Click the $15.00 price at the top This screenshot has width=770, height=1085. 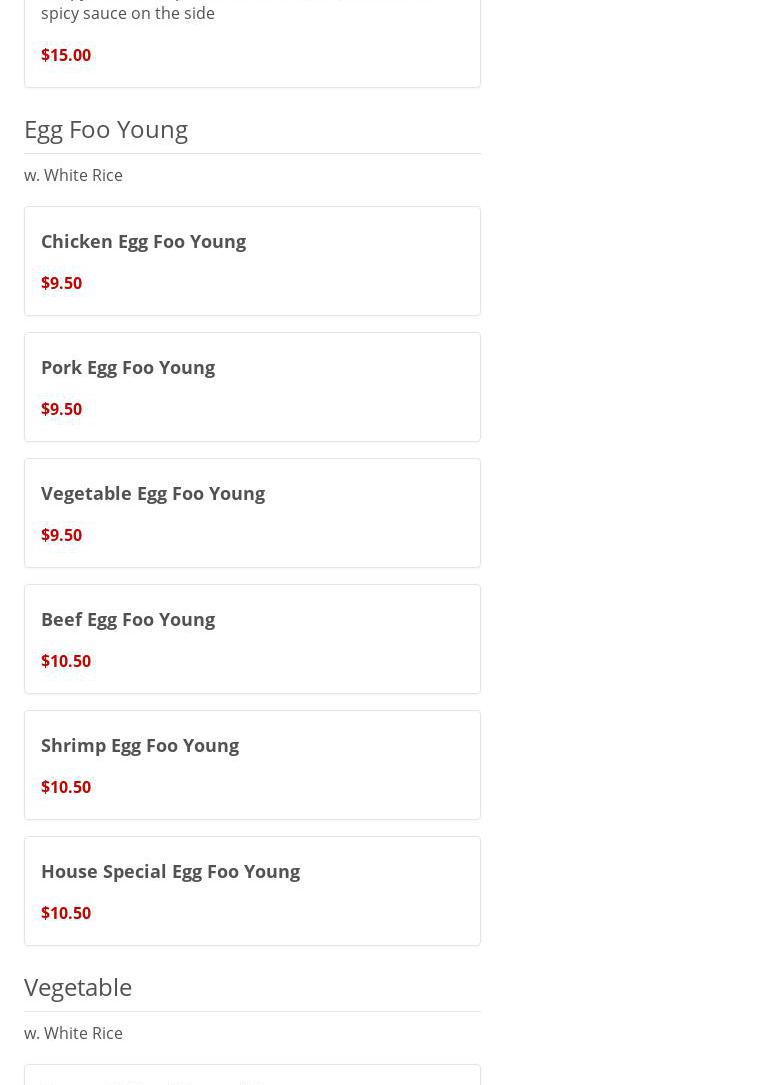66,55
